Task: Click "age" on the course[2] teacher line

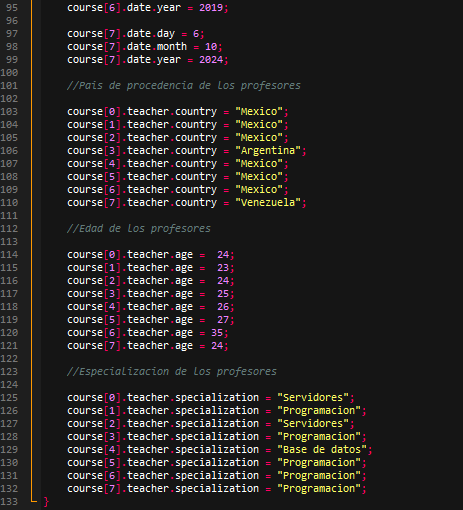Action: click(184, 281)
